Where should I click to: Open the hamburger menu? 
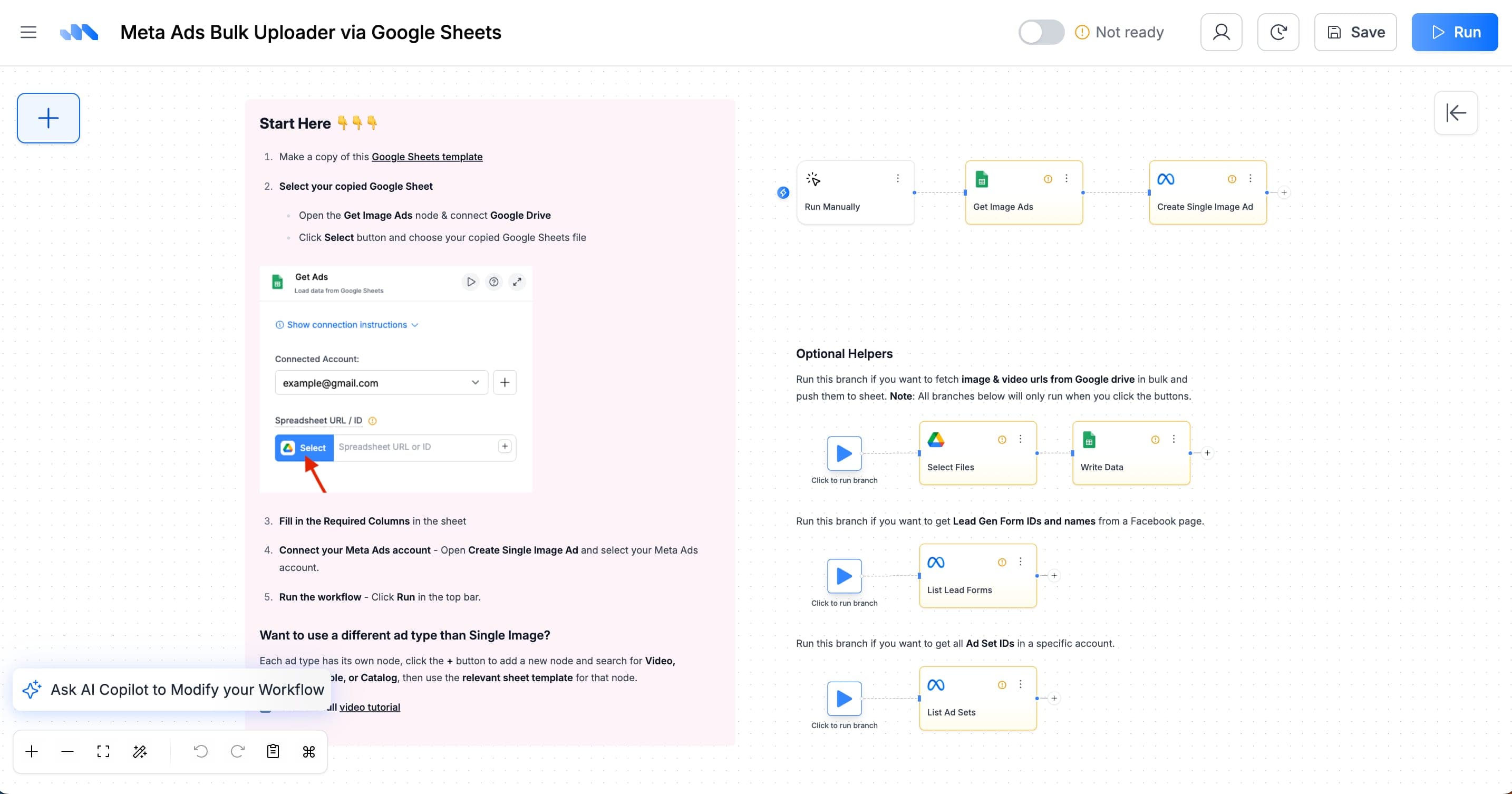pos(28,32)
